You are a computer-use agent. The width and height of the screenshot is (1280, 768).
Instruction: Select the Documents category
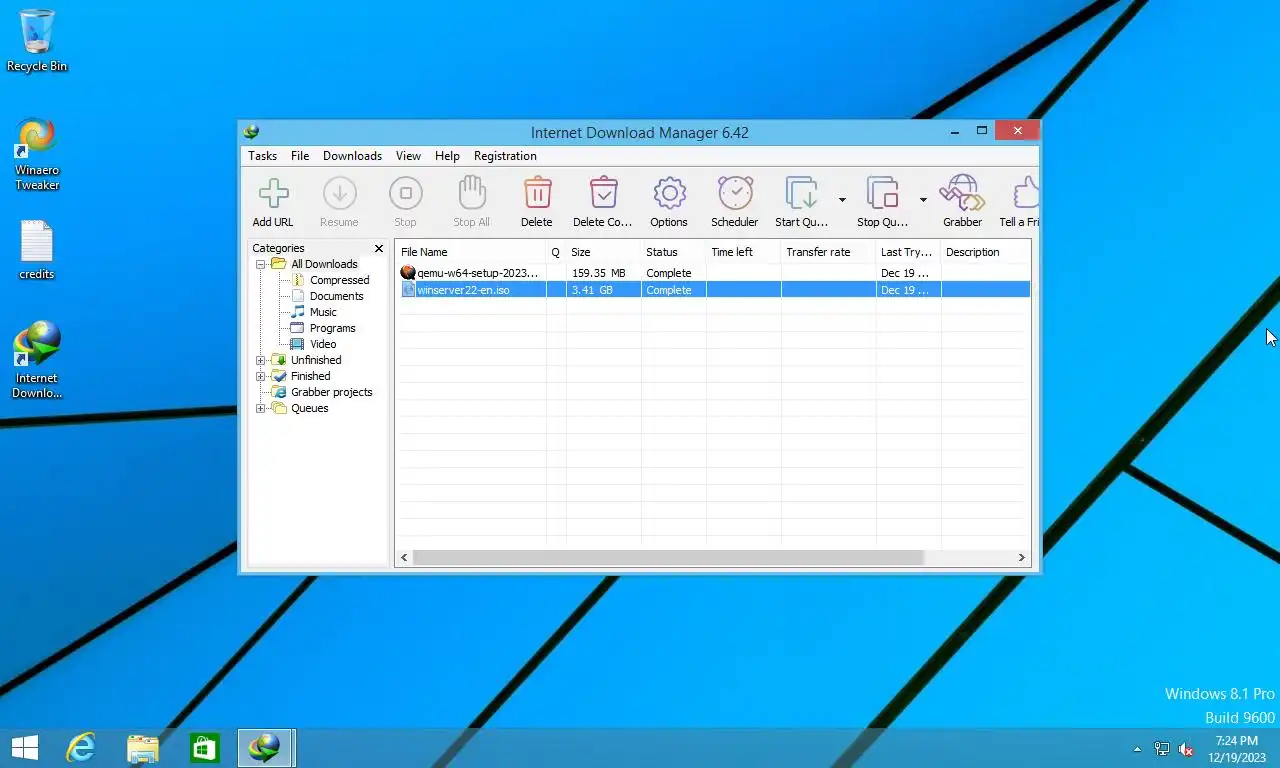[x=336, y=296]
